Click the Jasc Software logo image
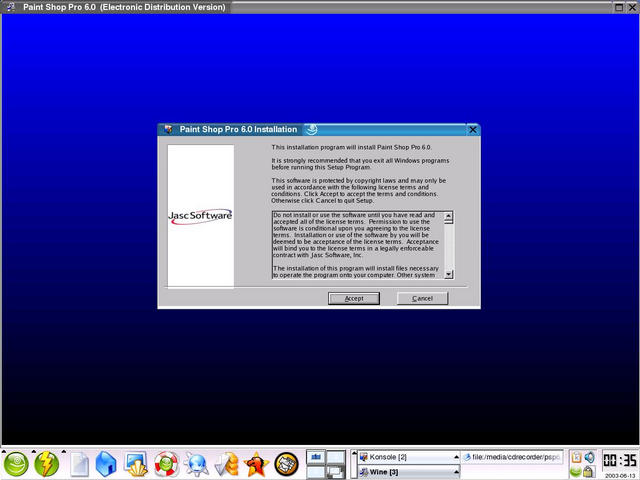 point(200,216)
